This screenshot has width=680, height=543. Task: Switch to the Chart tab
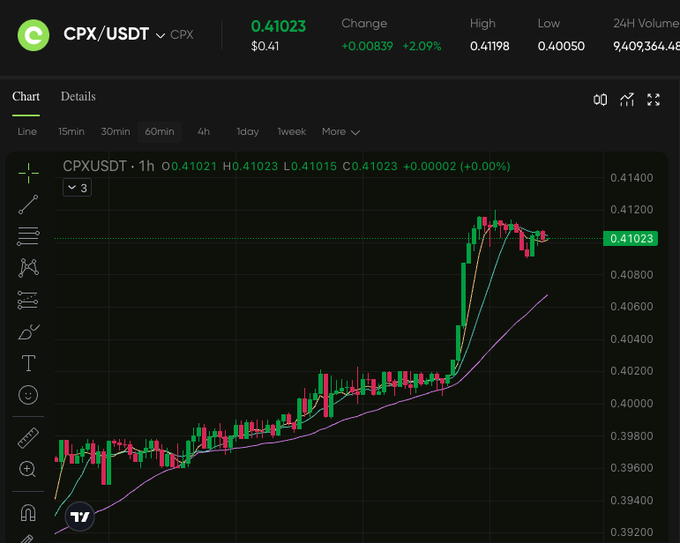coord(26,97)
